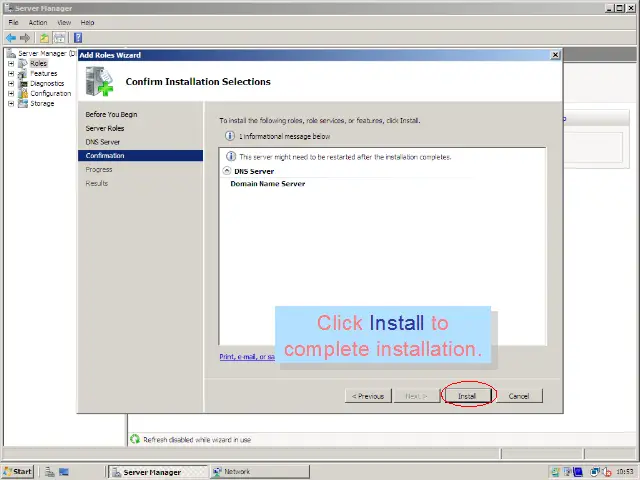Click the blue Help toolbar icon
Screen dimensions: 640x480
point(78,38)
